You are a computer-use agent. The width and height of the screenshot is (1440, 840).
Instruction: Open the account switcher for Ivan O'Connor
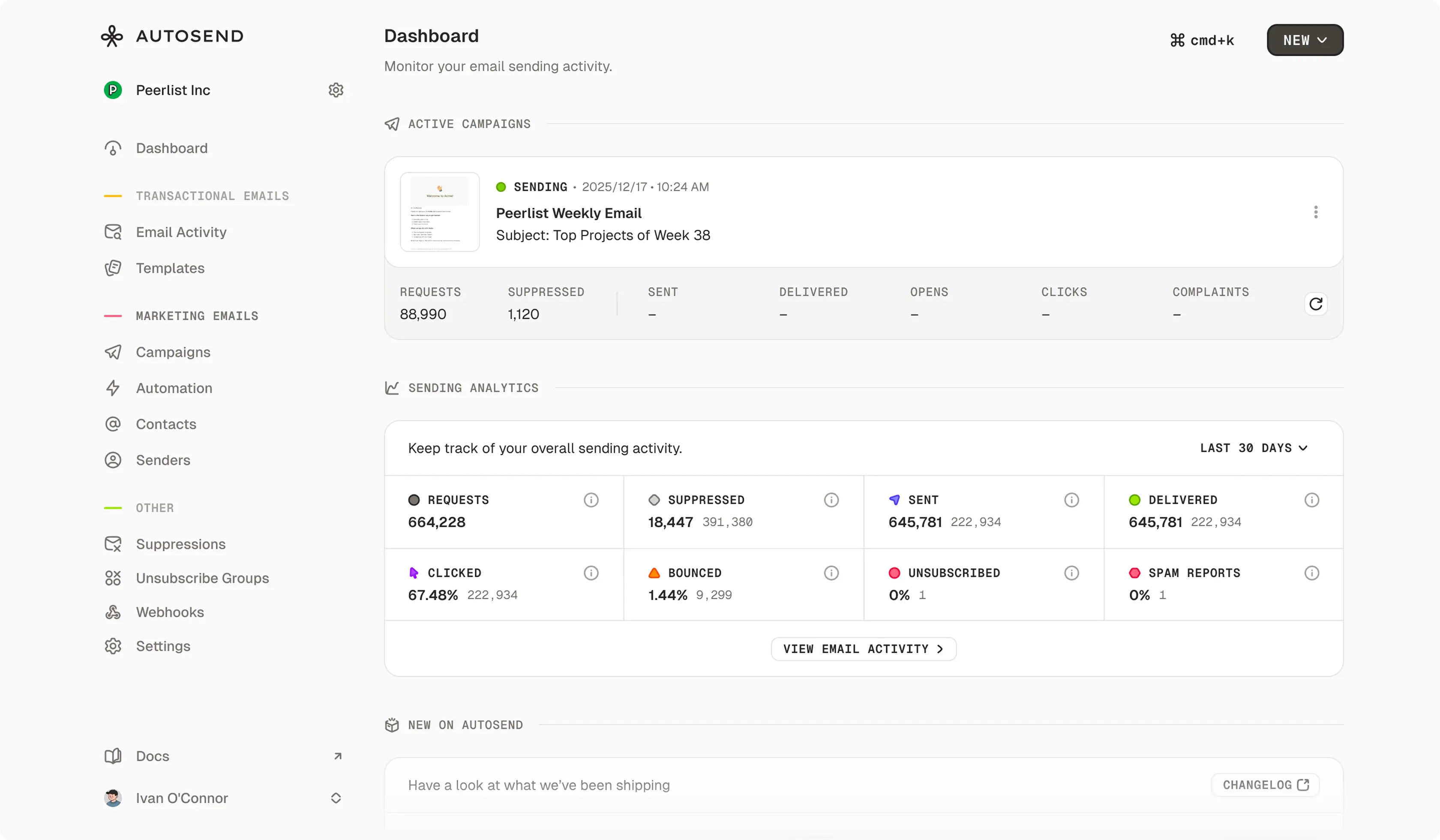[336, 798]
